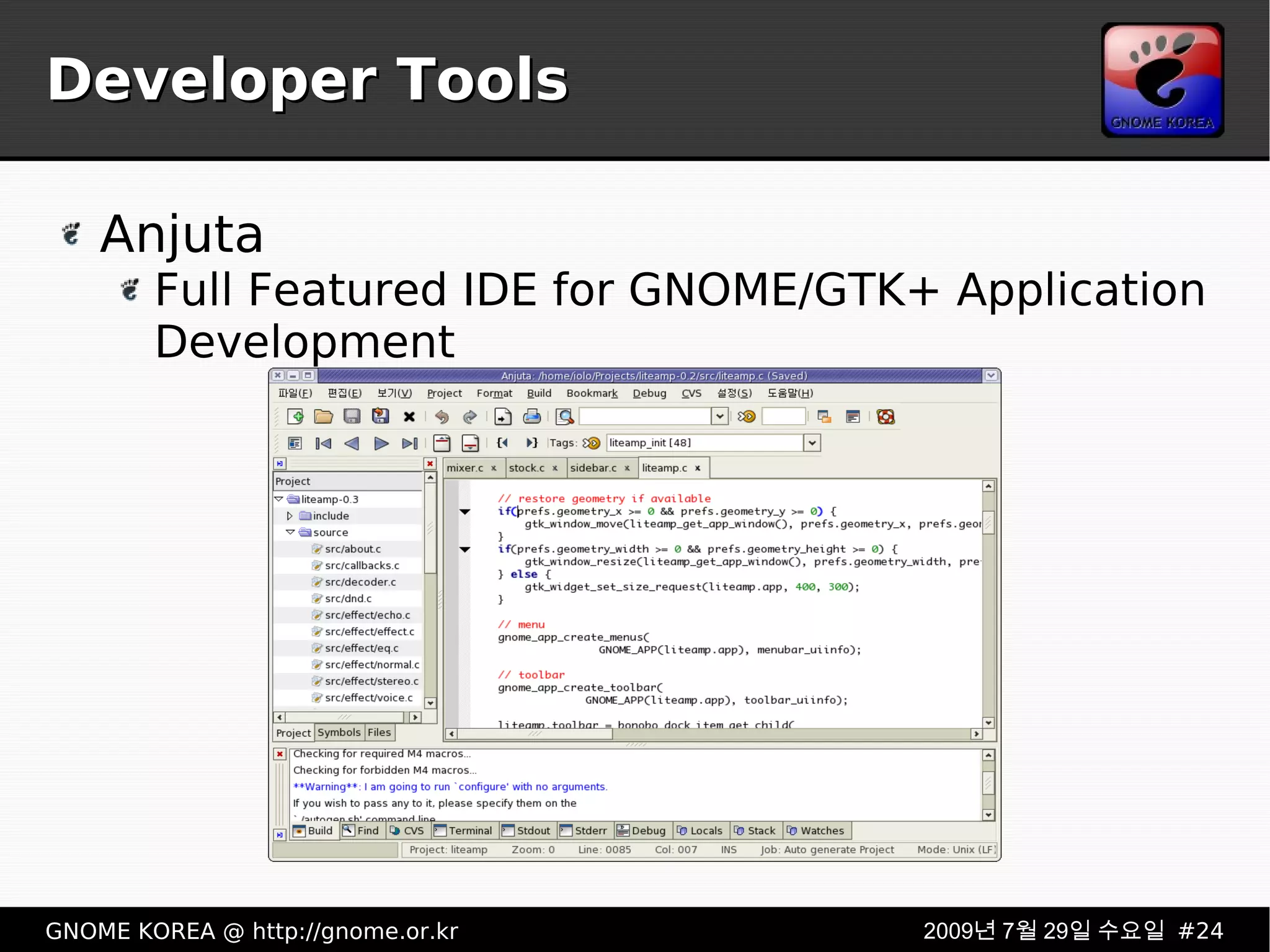Click the Redo toolbar icon
Screen dimensions: 1270x952
(x=470, y=417)
